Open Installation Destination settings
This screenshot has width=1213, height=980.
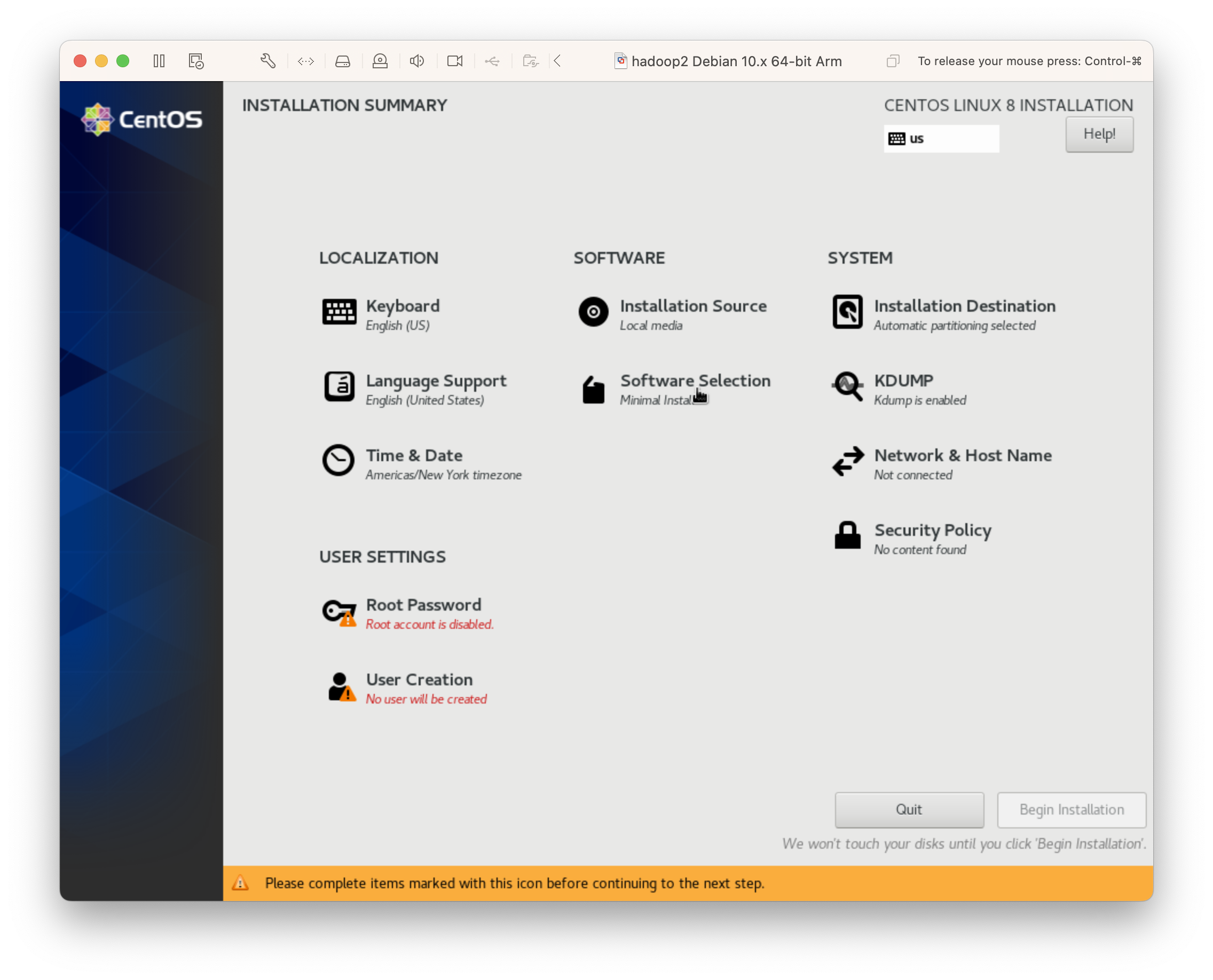click(965, 305)
